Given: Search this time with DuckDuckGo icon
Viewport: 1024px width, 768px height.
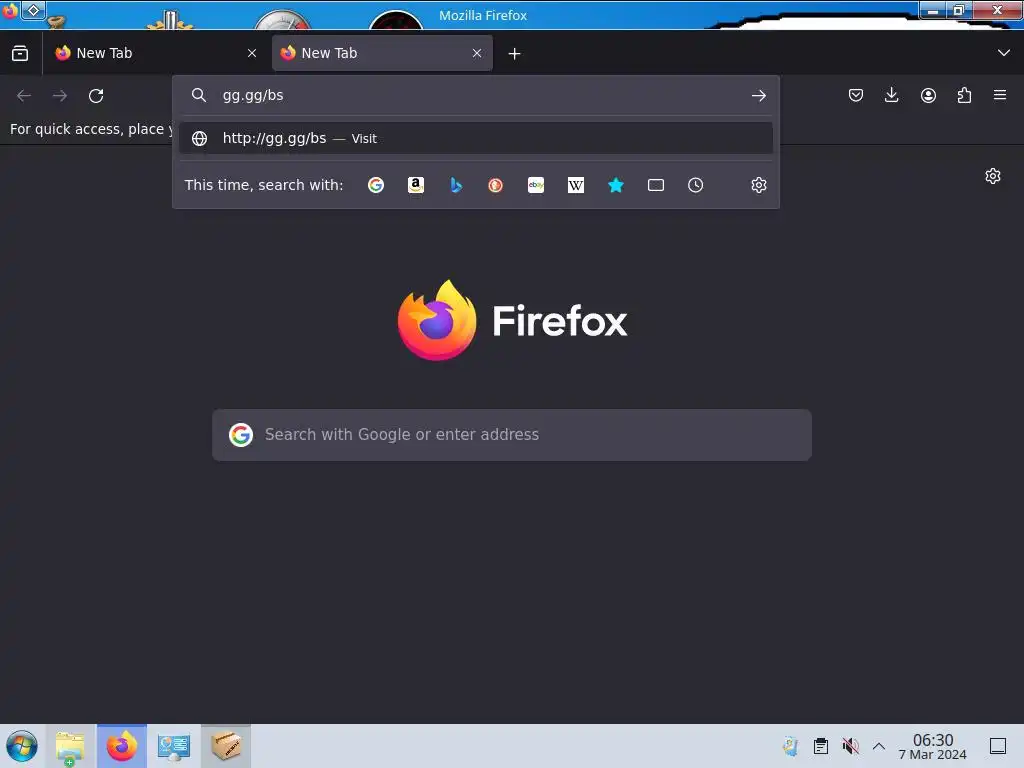Looking at the screenshot, I should (x=496, y=185).
